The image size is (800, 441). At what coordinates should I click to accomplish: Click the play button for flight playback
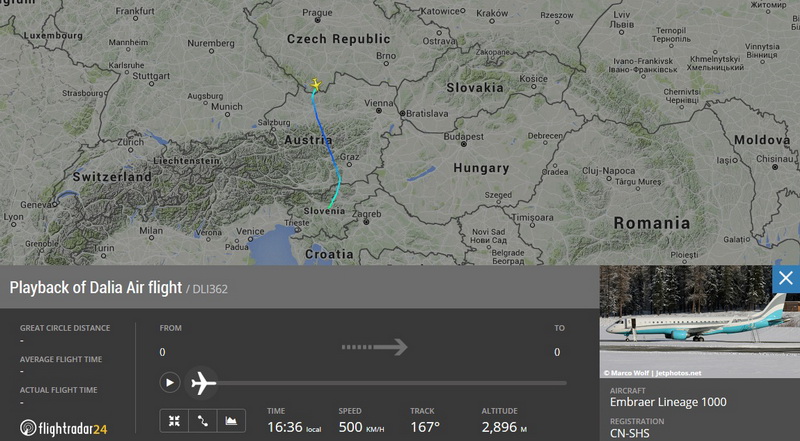click(x=170, y=383)
